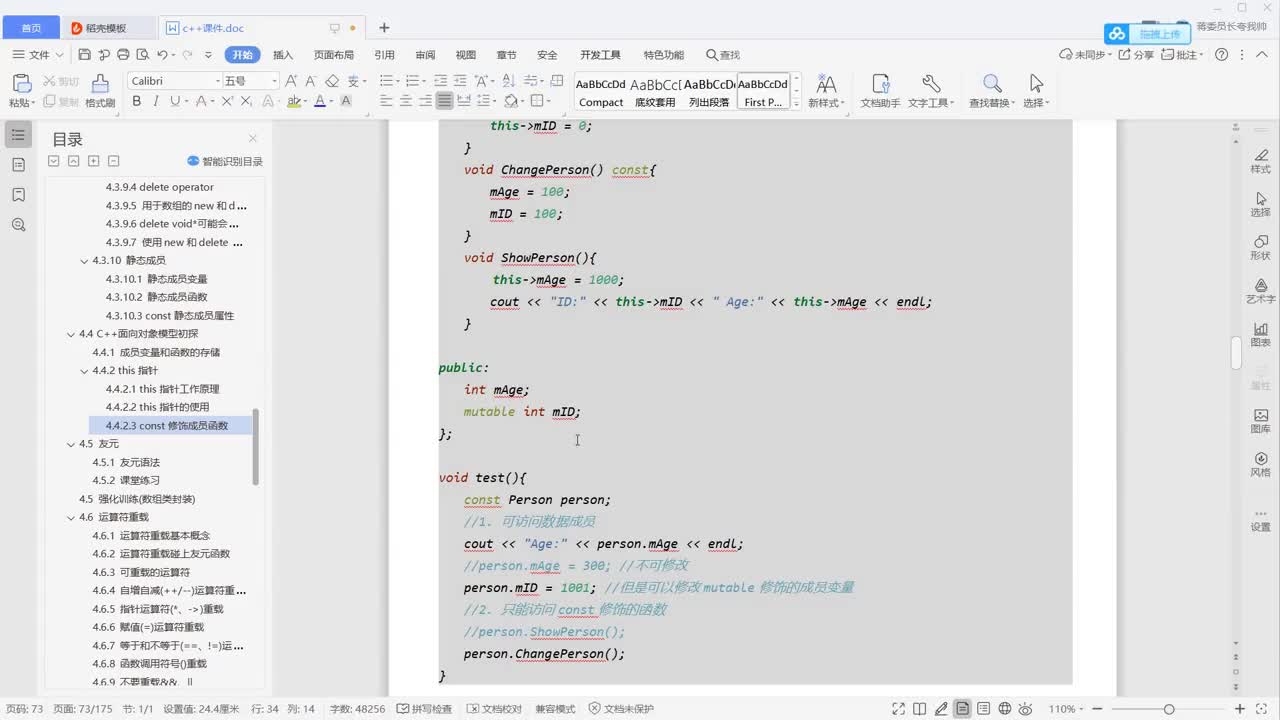Apply the font color swatch
1280x720 pixels.
[319, 101]
